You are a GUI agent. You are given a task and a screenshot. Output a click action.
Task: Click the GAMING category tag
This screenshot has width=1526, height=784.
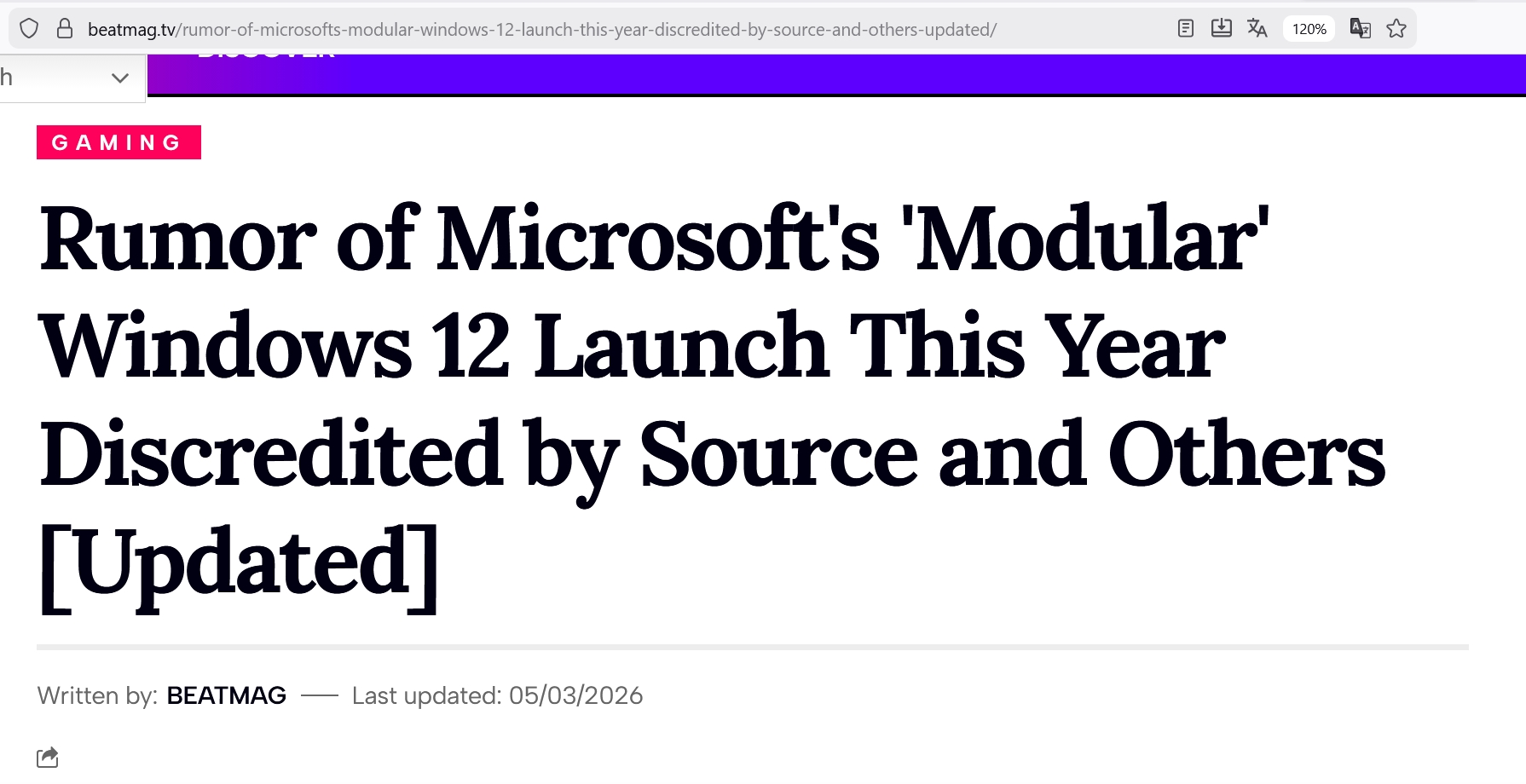(x=118, y=142)
